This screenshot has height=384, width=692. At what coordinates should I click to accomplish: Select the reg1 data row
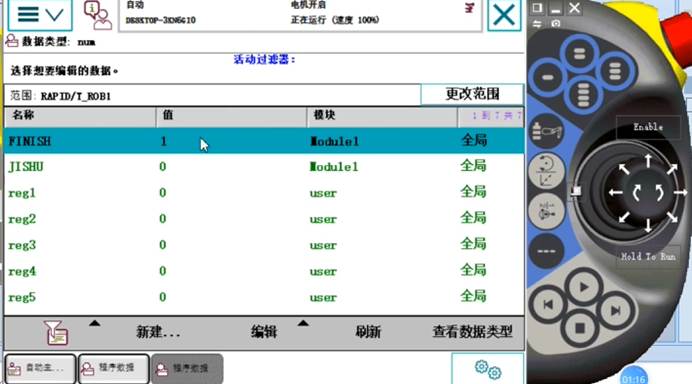(x=264, y=193)
